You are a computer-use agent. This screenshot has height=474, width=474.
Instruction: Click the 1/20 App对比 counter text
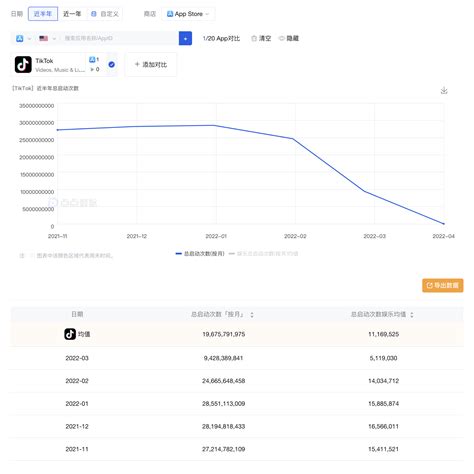221,38
